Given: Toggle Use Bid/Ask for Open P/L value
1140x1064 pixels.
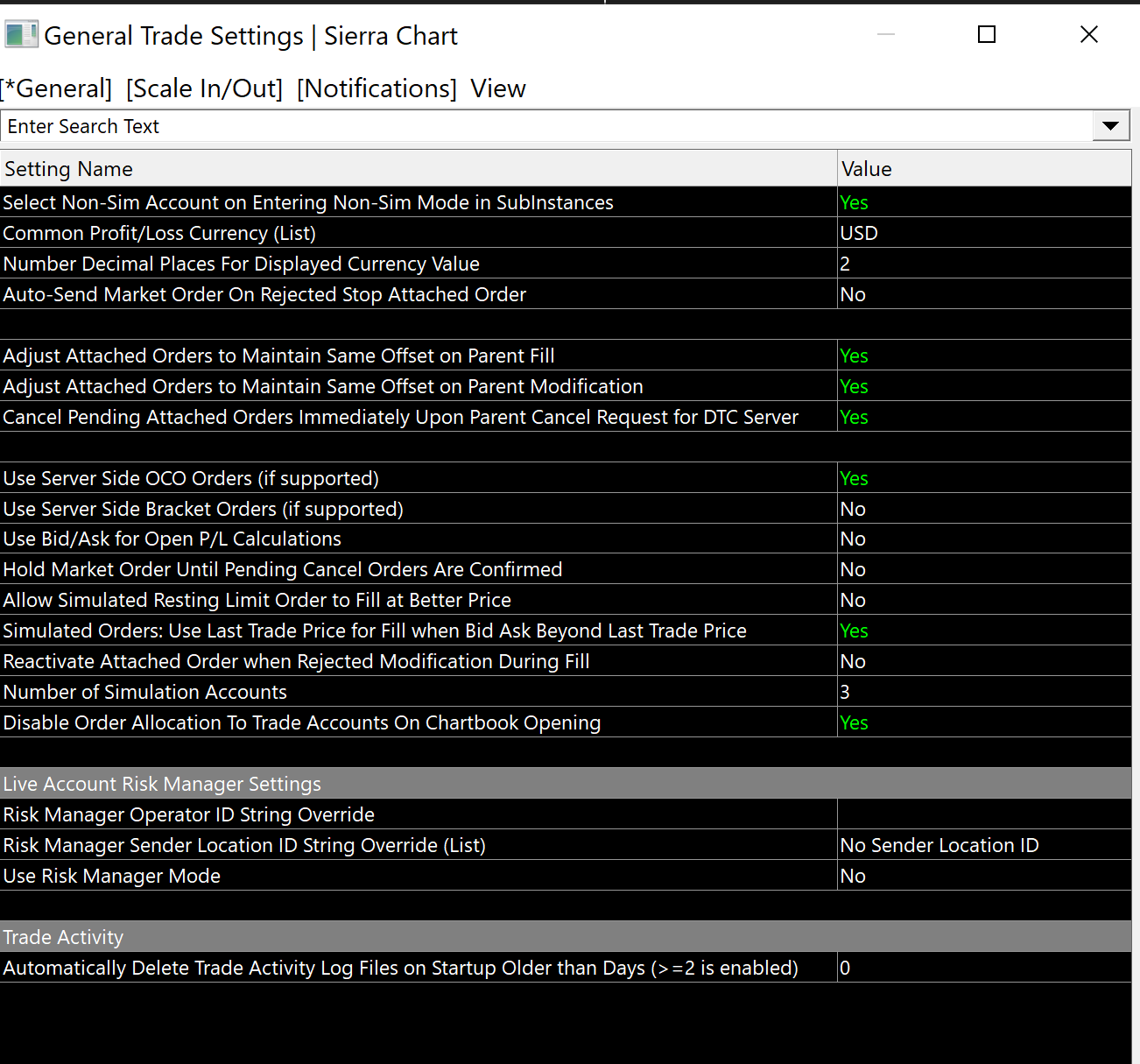Looking at the screenshot, I should tap(853, 539).
